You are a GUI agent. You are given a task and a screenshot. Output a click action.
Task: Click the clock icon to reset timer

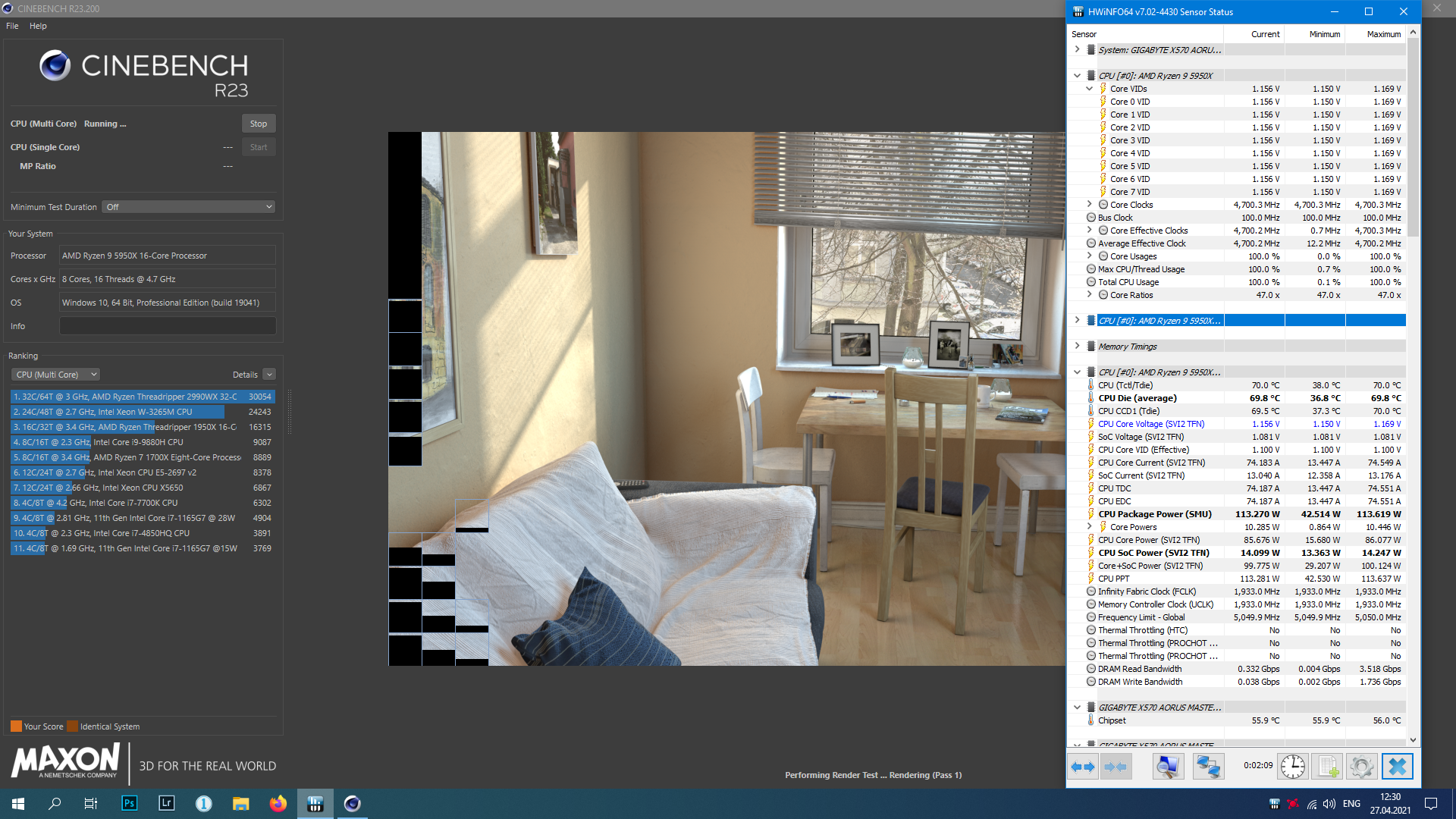1292,767
